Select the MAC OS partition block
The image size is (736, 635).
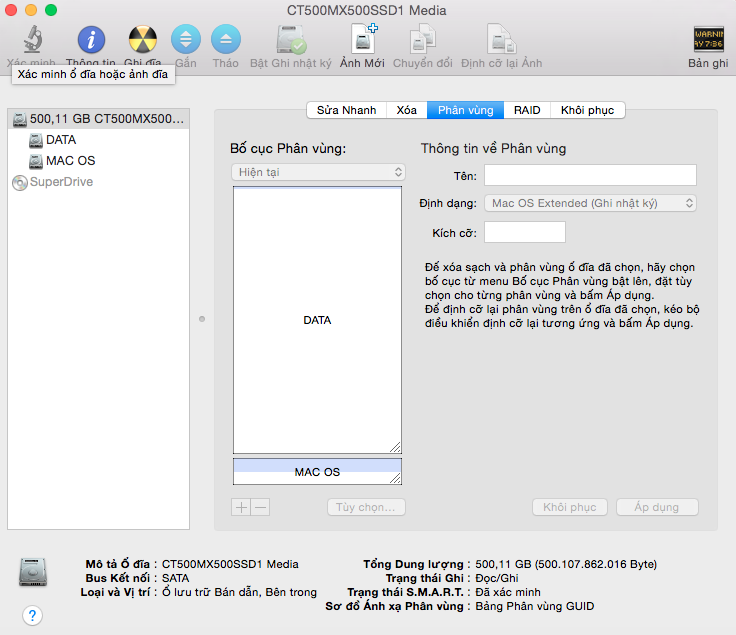317,472
